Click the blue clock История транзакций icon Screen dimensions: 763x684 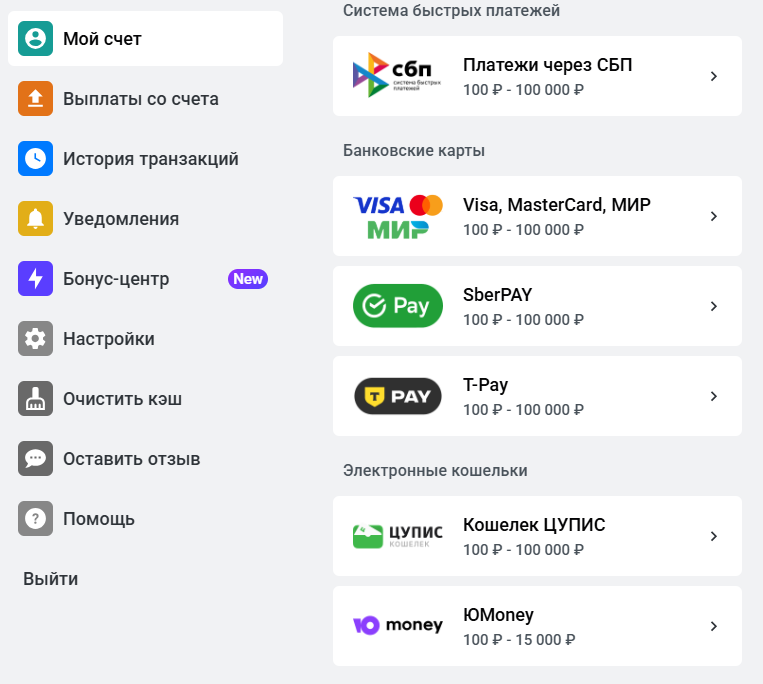36,159
